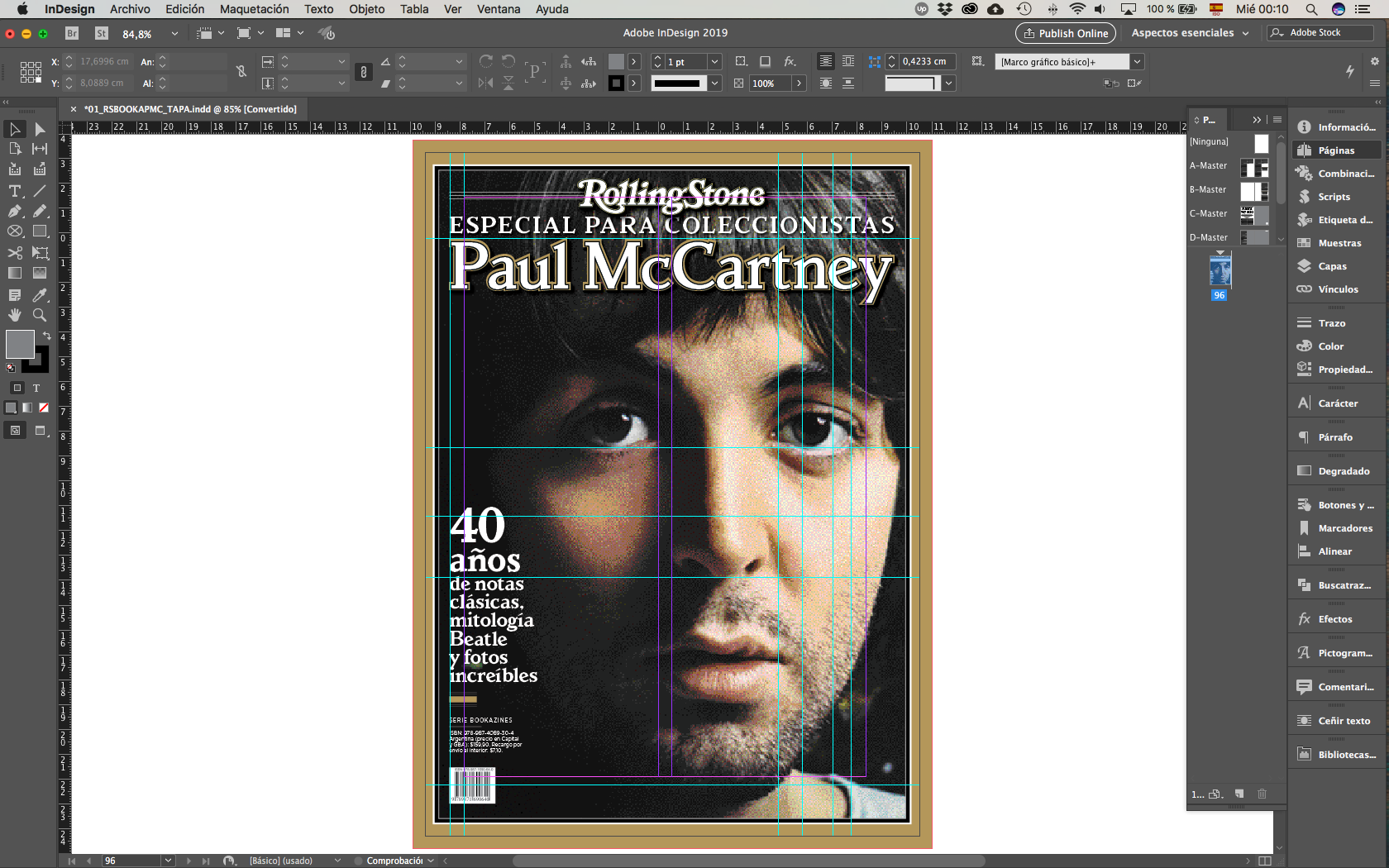Open the zoom level 84,8% dropdown
This screenshot has height=868, width=1389.
click(x=174, y=34)
